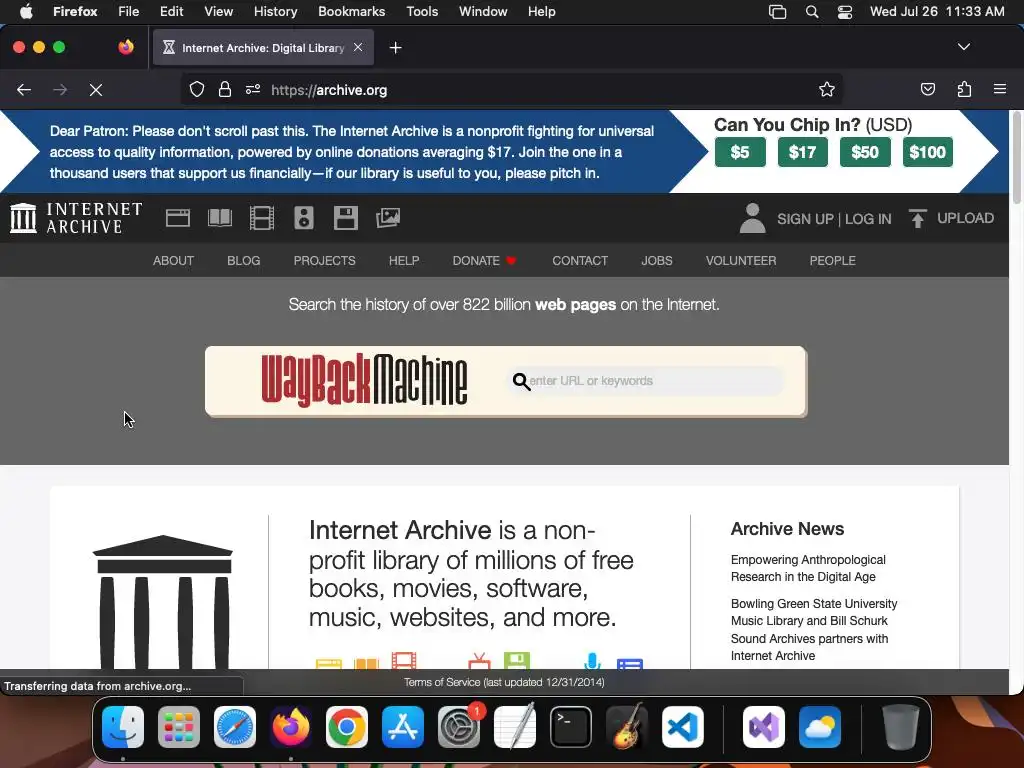The height and width of the screenshot is (768, 1024).
Task: Open the File menu
Action: [128, 12]
